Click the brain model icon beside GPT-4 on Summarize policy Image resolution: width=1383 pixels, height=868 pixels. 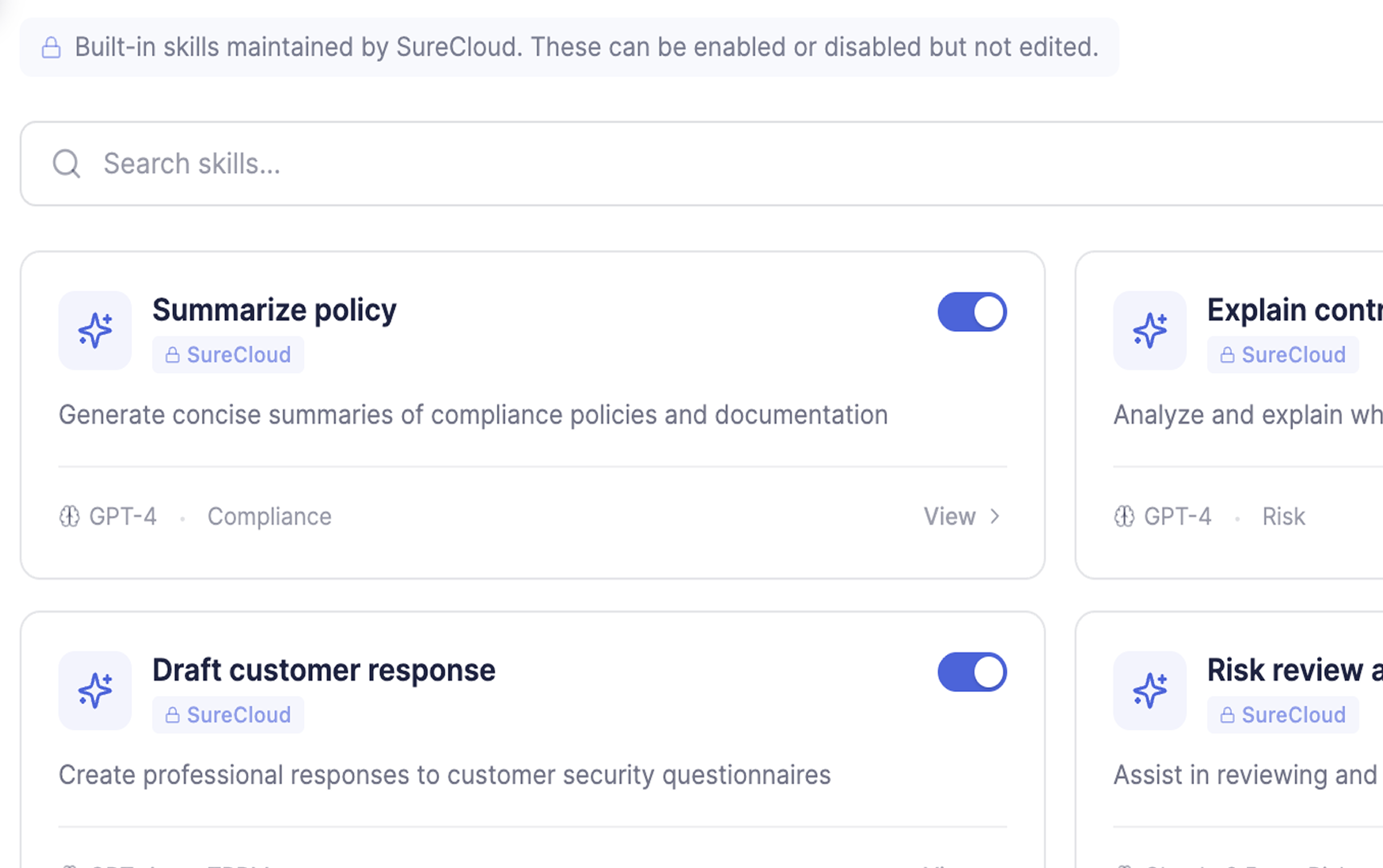pos(70,516)
